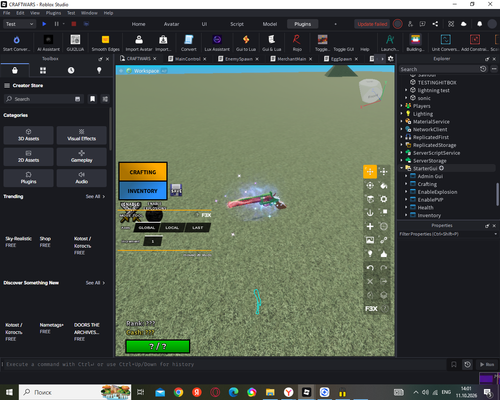Open the Toolbox Recent clock tab
This screenshot has height=400, width=500.
(x=71, y=70)
